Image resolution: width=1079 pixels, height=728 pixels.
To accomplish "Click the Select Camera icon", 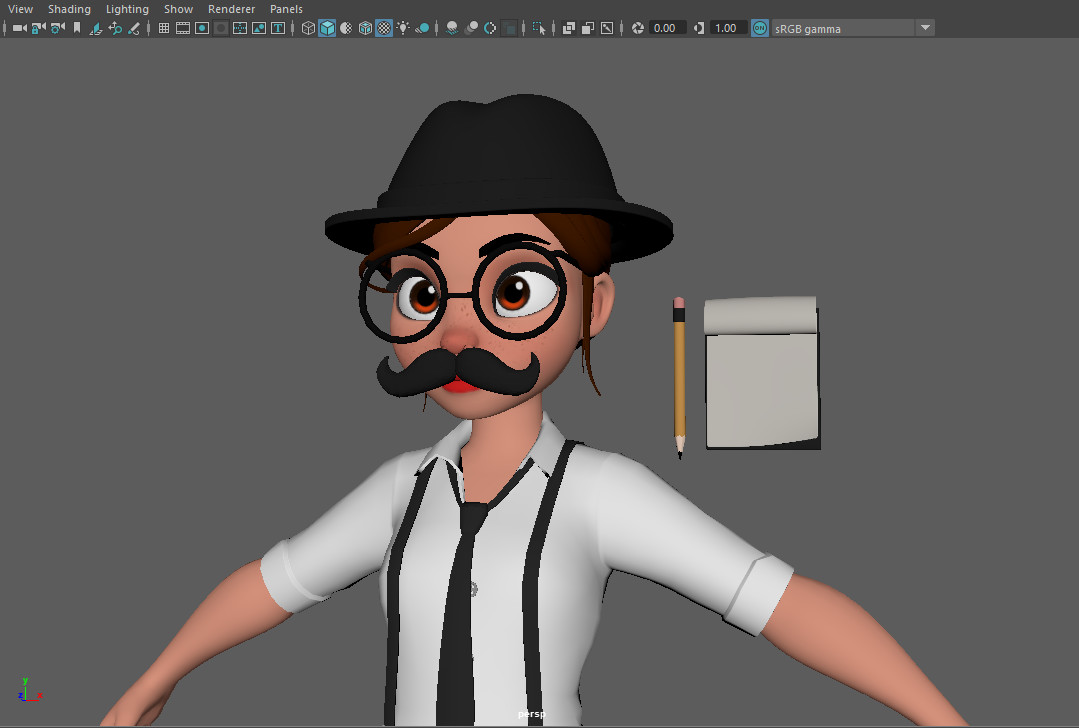I will (x=19, y=28).
